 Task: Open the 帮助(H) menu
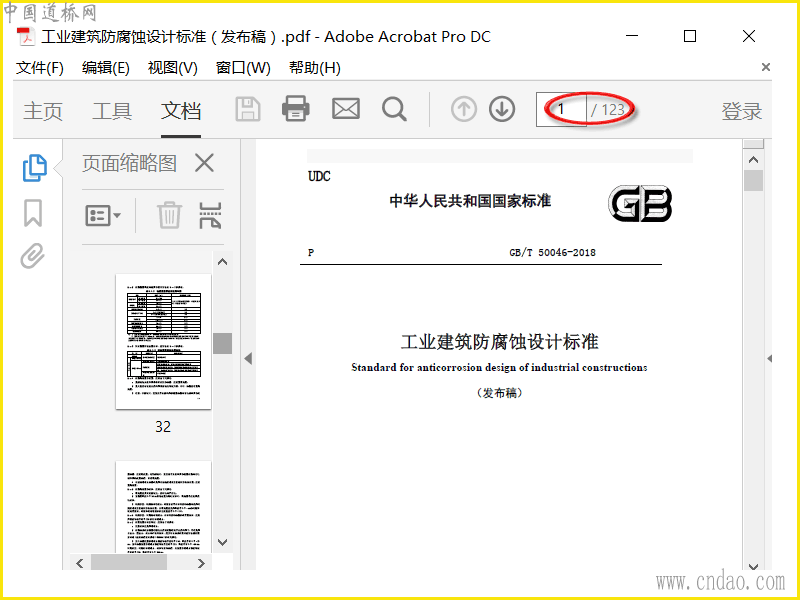coord(315,67)
